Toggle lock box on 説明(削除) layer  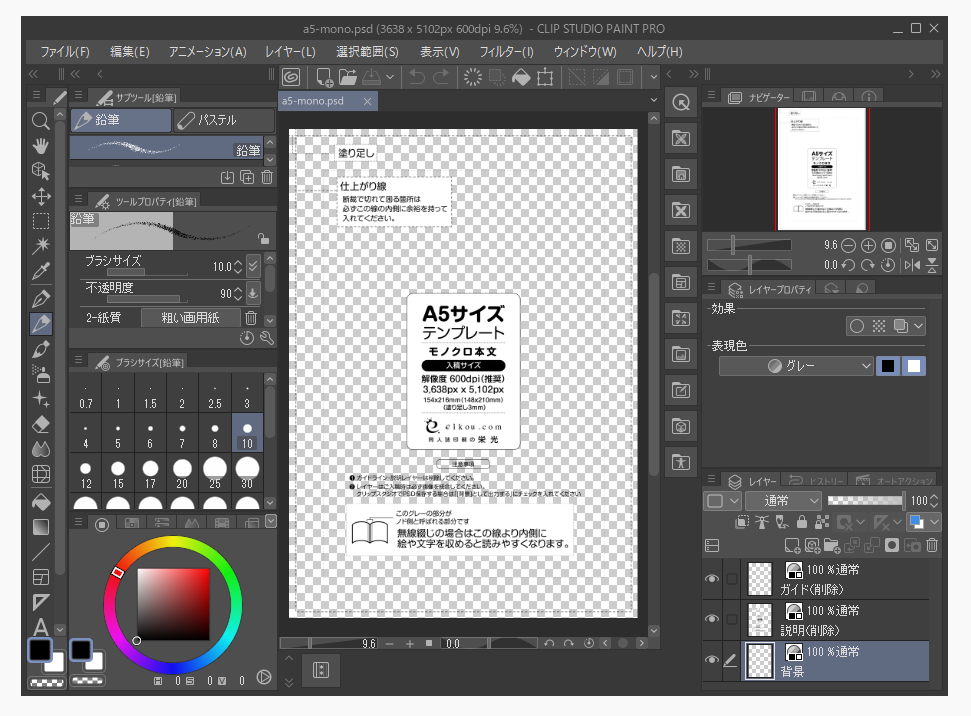pyautogui.click(x=731, y=619)
